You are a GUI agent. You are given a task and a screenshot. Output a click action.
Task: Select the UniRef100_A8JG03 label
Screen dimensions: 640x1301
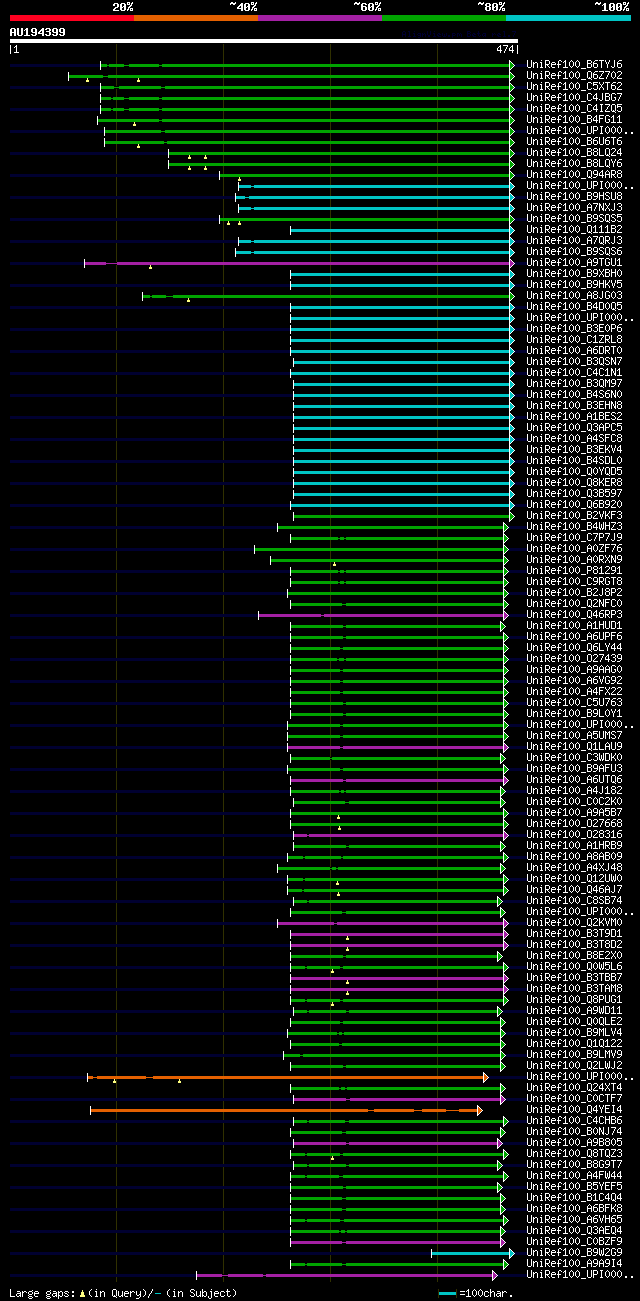(x=574, y=295)
